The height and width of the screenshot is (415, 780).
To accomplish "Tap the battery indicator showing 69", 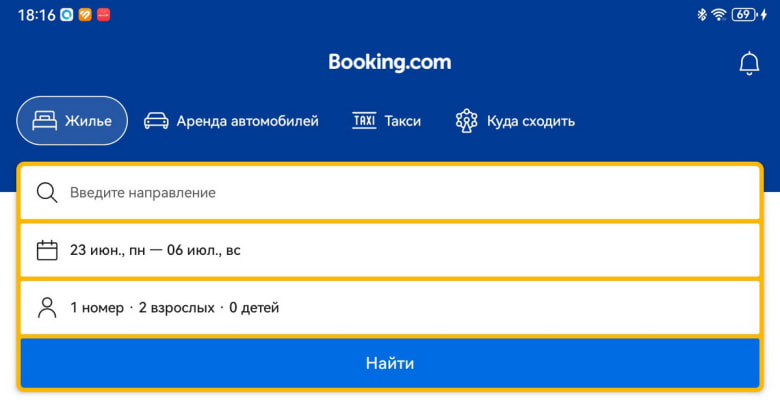I will [746, 15].
